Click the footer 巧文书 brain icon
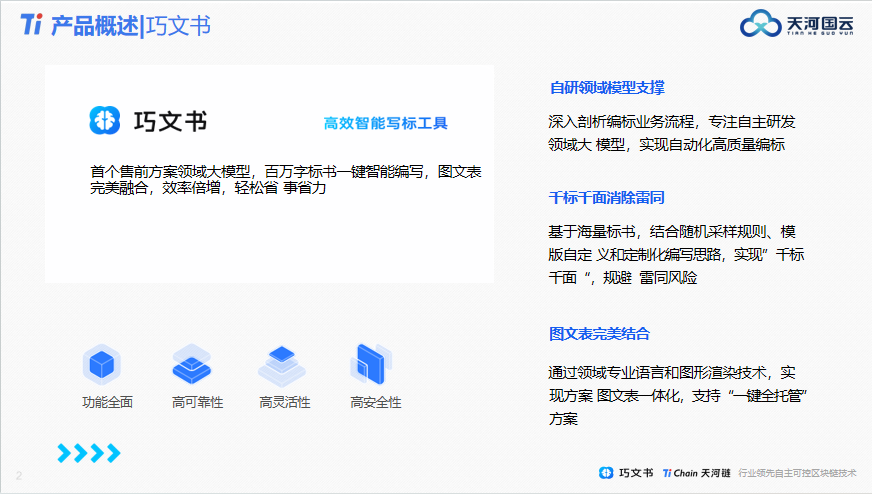Image resolution: width=872 pixels, height=494 pixels. 606,473
